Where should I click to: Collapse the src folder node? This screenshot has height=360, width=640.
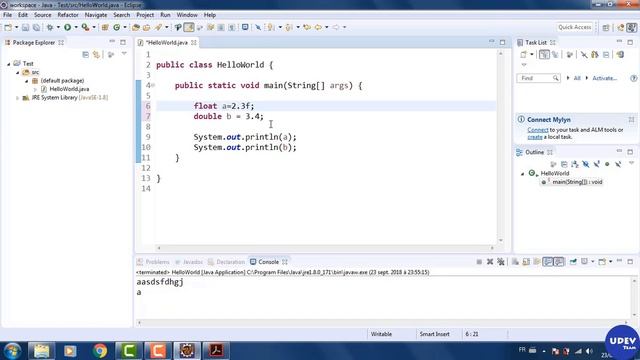(18, 72)
